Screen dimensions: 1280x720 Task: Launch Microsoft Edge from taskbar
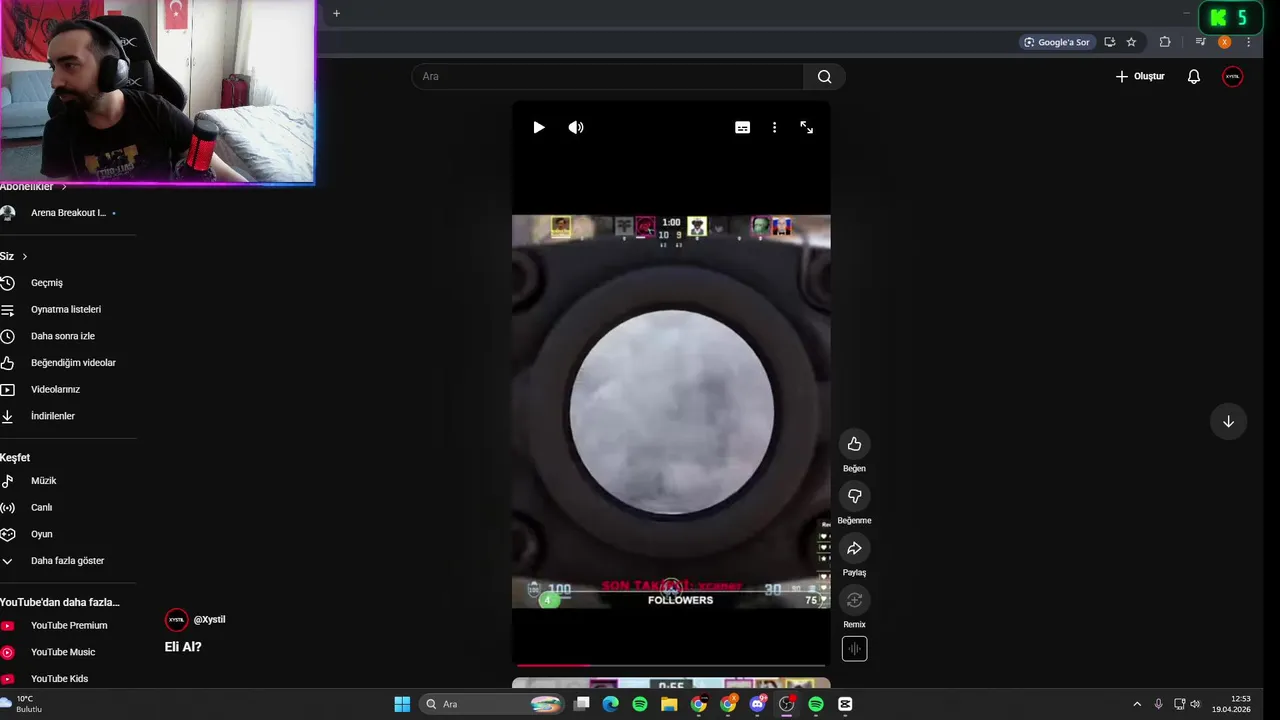click(611, 704)
